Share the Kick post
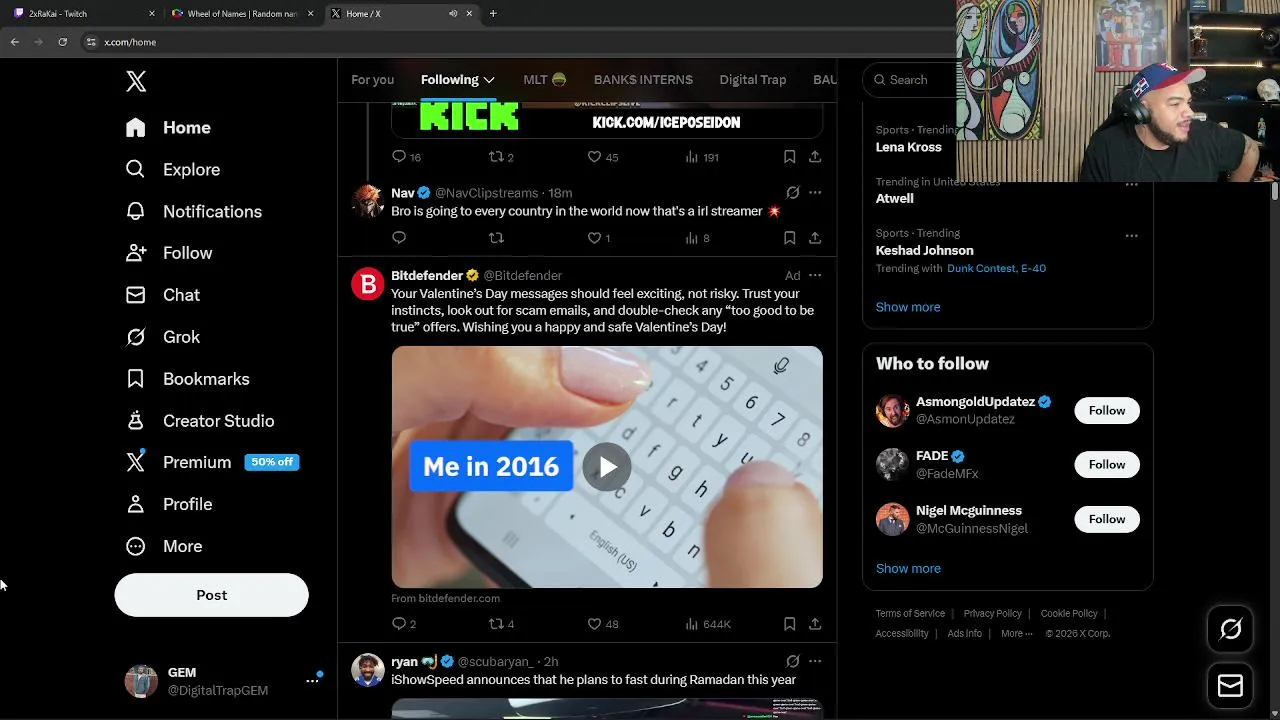The image size is (1280, 720). tap(815, 157)
